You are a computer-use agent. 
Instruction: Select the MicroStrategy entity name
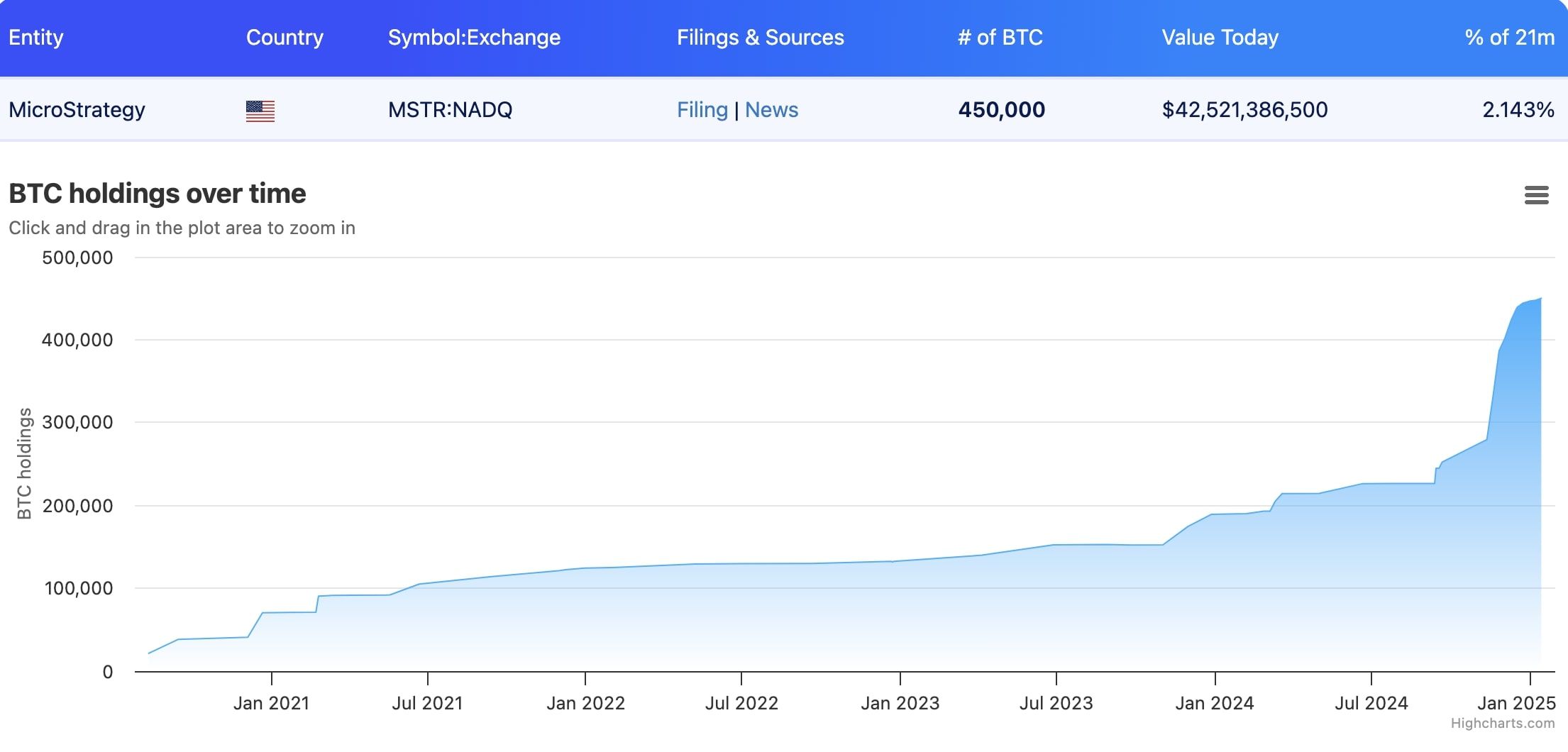pyautogui.click(x=77, y=110)
